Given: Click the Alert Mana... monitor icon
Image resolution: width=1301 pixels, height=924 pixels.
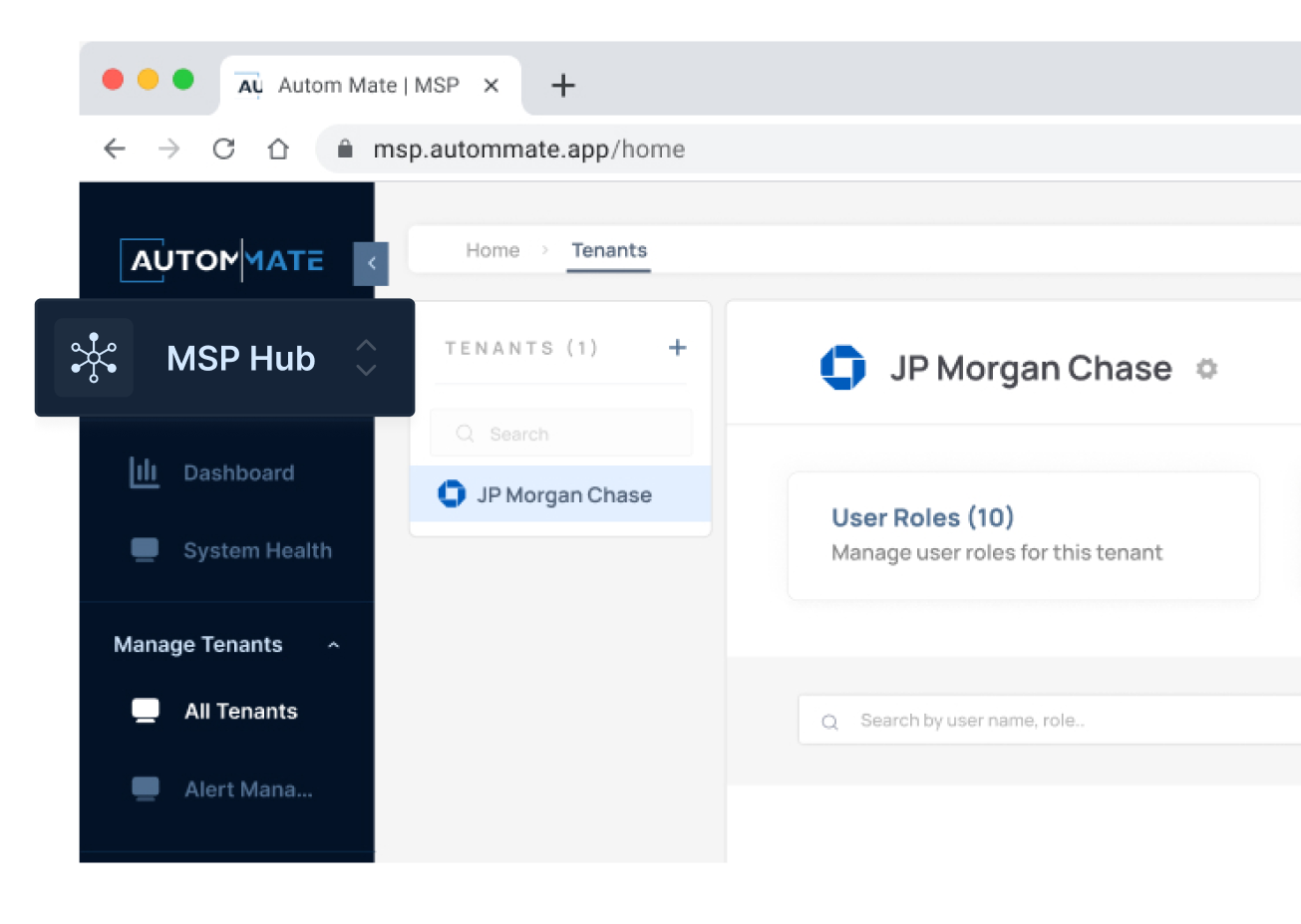Looking at the screenshot, I should point(146,789).
